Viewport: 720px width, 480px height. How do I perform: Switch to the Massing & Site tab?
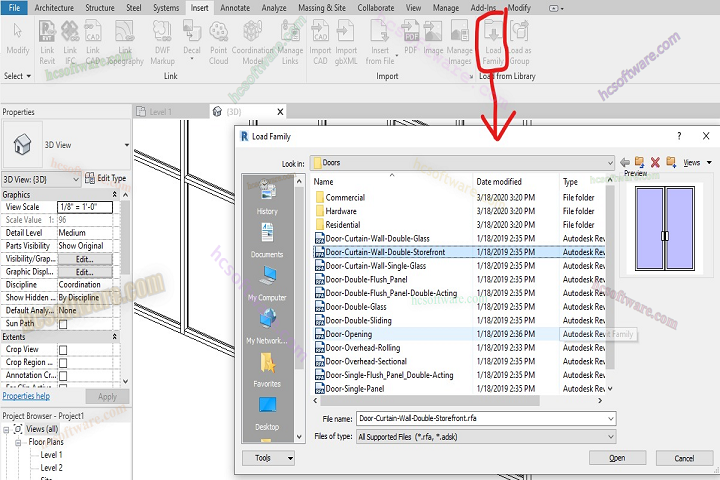pyautogui.click(x=321, y=7)
